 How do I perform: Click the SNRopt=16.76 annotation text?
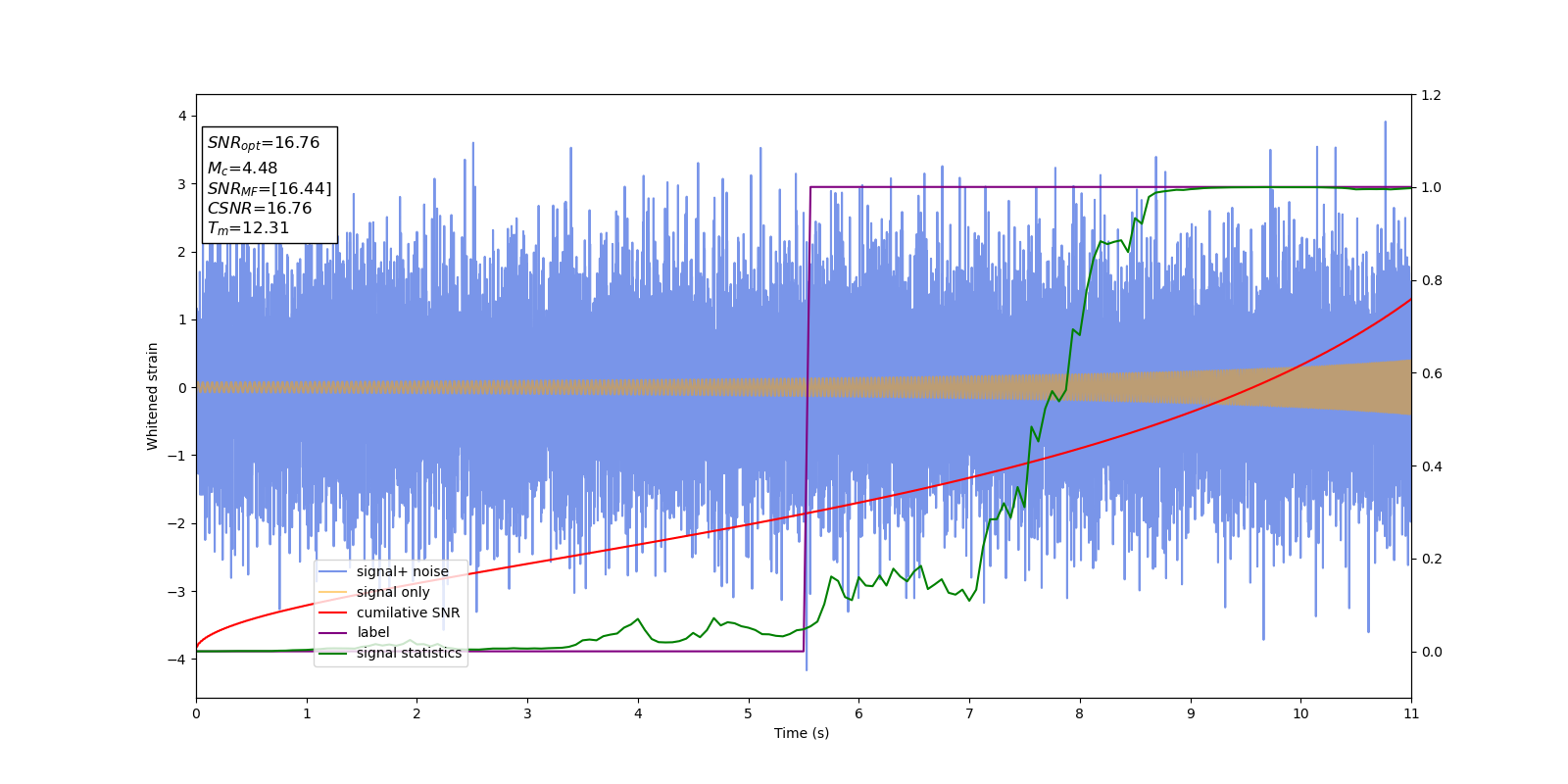[x=264, y=143]
